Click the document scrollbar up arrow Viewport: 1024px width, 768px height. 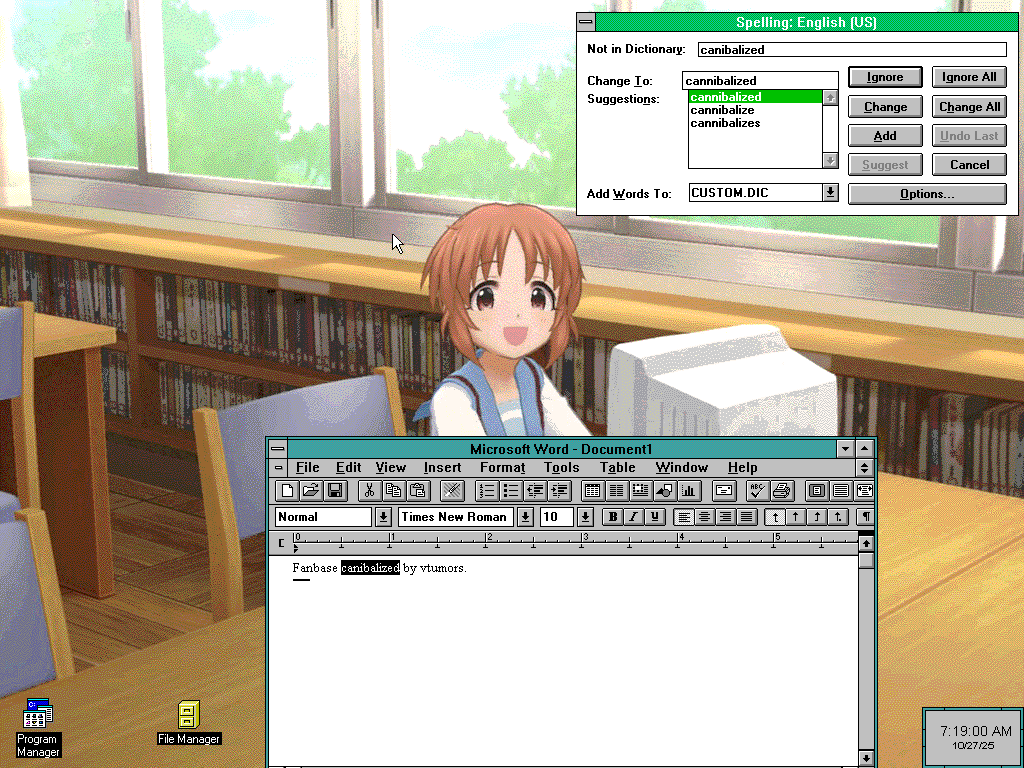click(x=866, y=543)
